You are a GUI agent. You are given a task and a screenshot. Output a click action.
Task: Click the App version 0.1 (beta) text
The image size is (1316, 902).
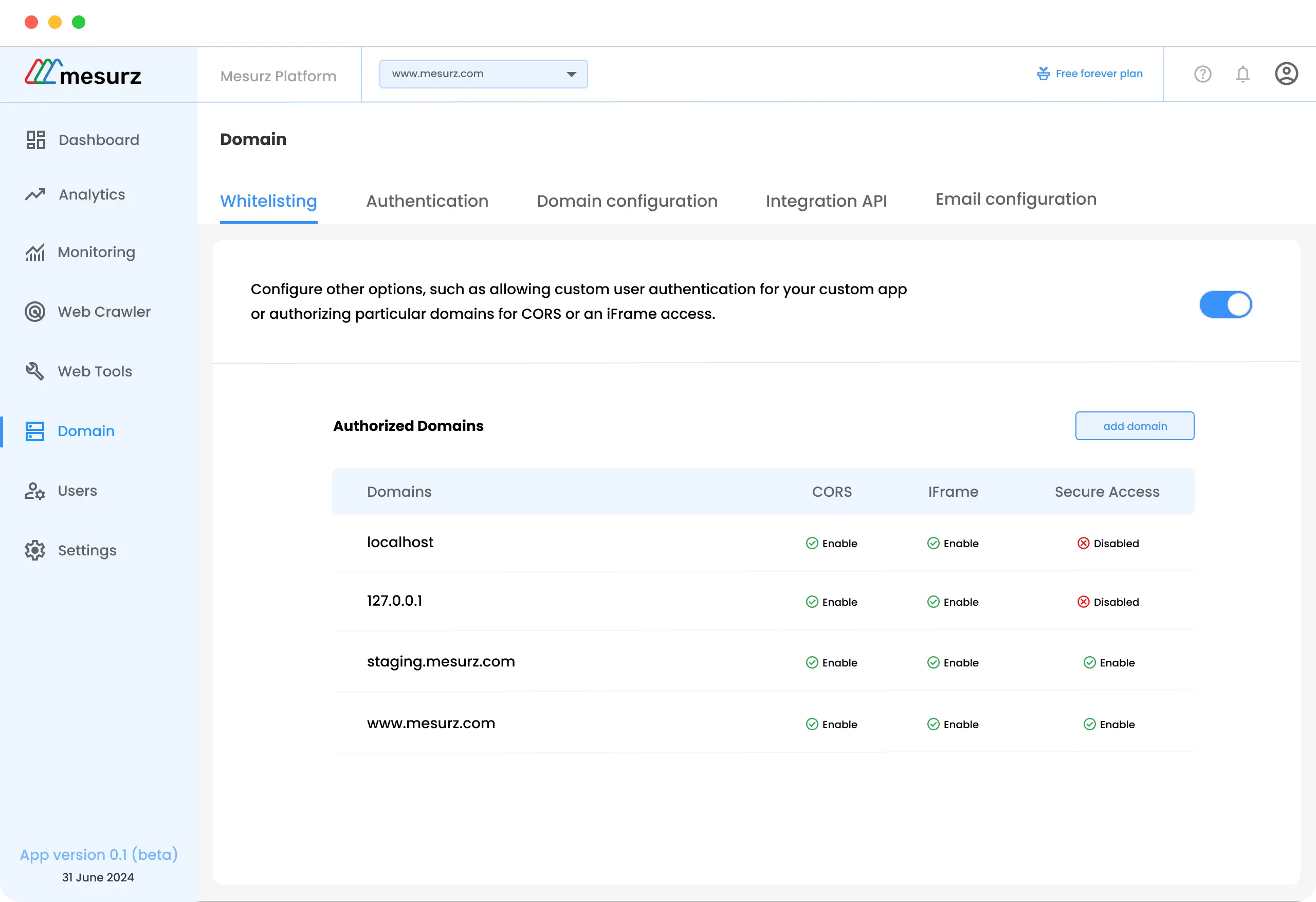tap(99, 854)
